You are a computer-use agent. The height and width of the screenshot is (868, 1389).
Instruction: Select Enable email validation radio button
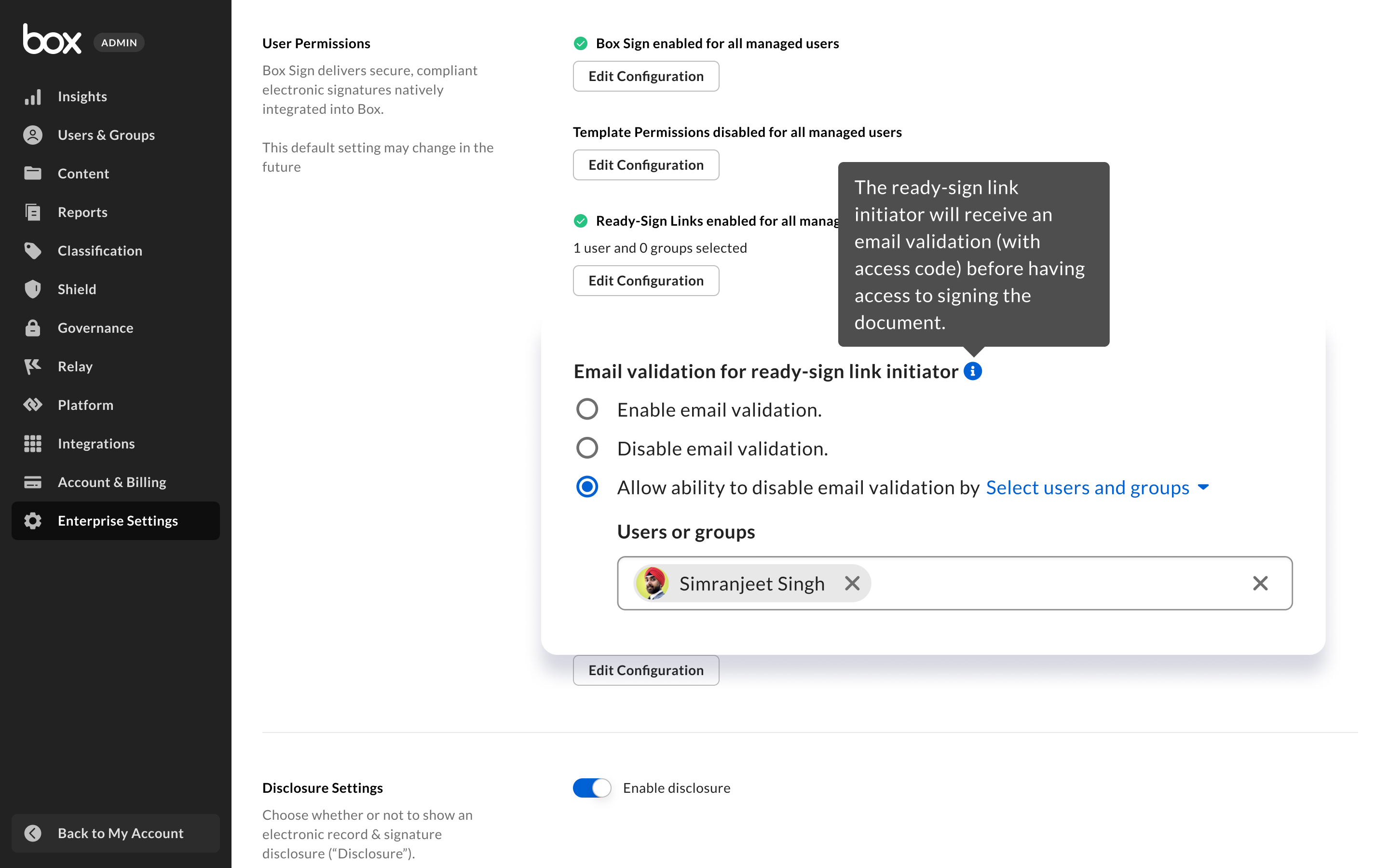586,410
